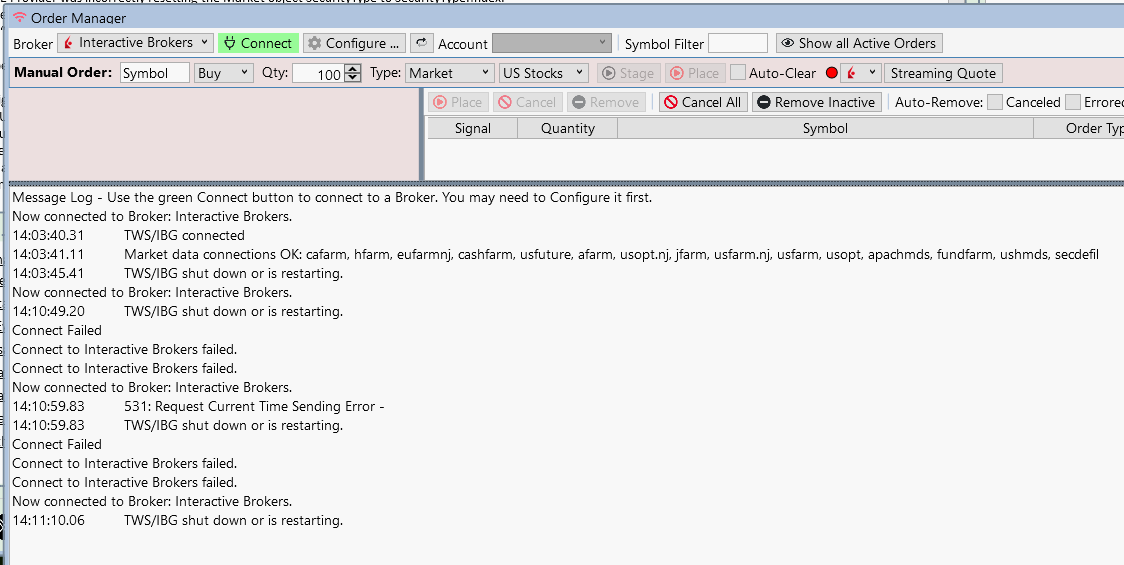Click Show all Active Orders eye button

click(858, 43)
